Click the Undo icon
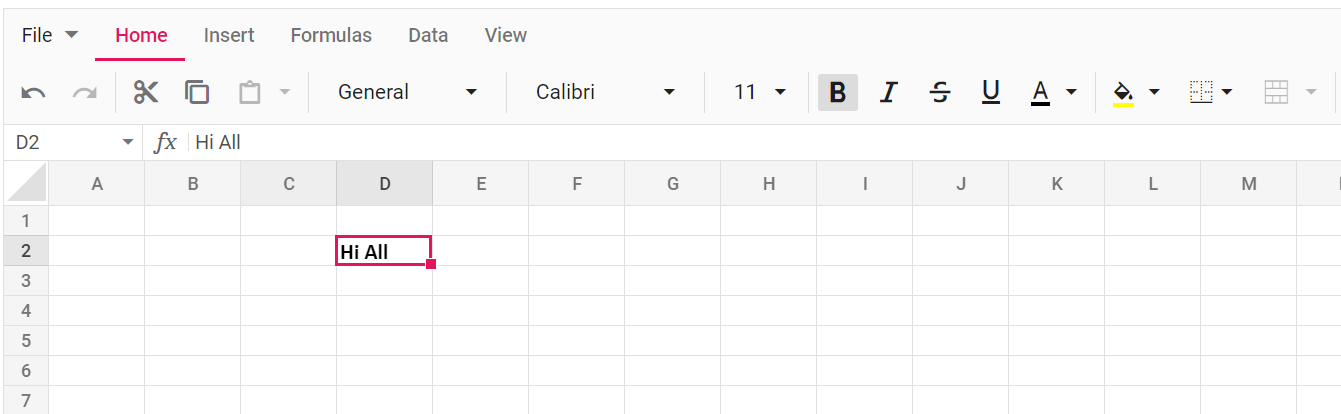 coord(33,92)
